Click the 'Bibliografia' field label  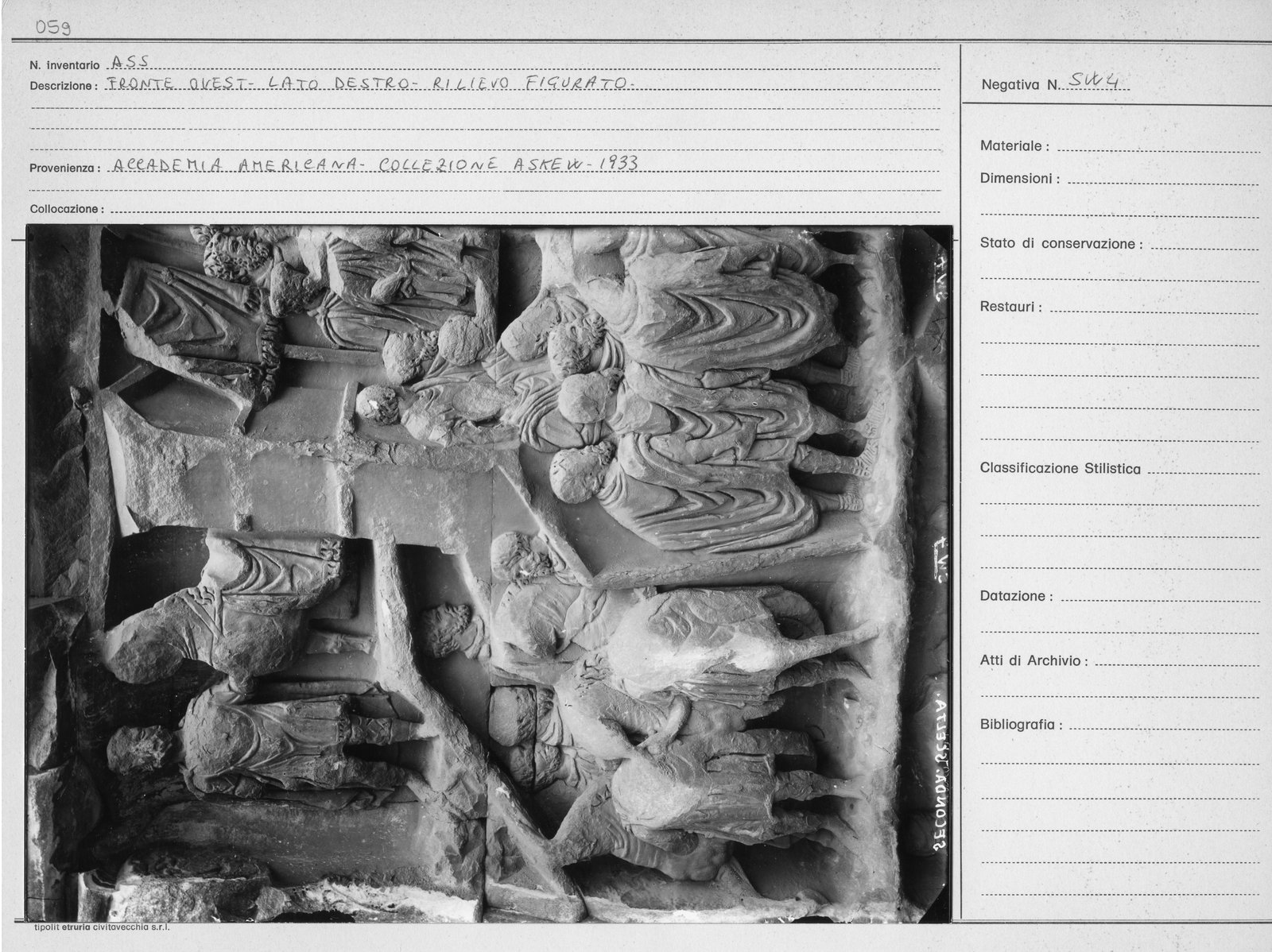pyautogui.click(x=1022, y=725)
